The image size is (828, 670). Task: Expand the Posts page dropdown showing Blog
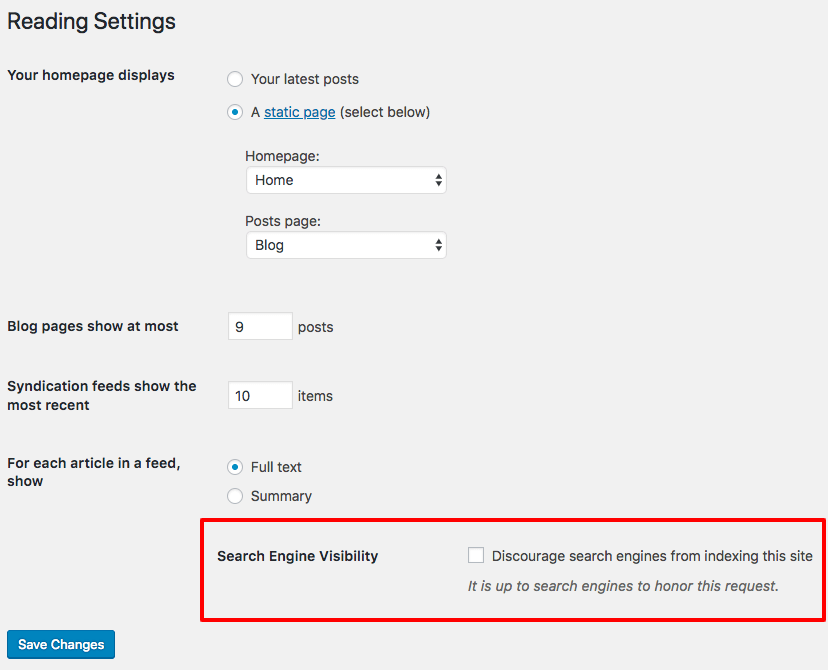(x=346, y=245)
